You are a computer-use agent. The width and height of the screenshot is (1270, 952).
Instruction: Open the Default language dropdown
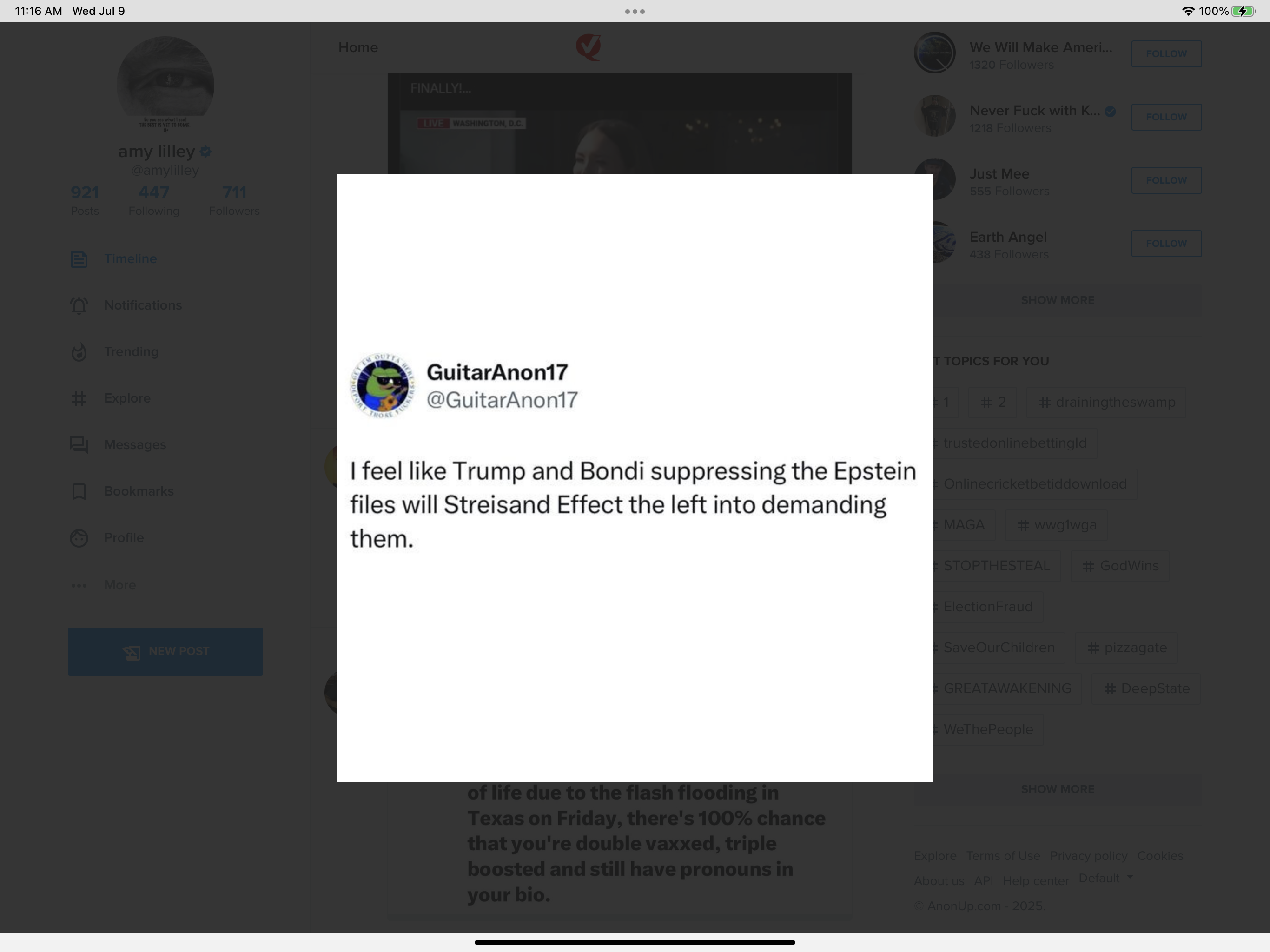[x=1106, y=878]
